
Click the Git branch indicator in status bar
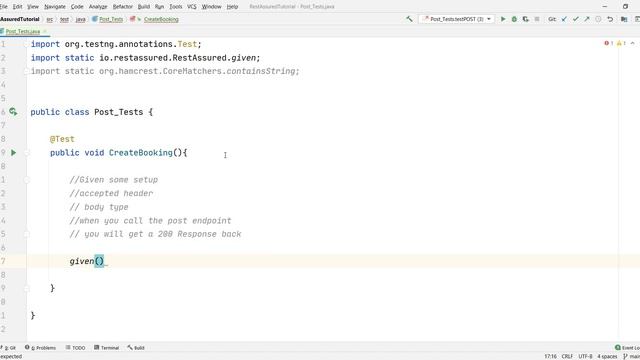click(x=631, y=356)
